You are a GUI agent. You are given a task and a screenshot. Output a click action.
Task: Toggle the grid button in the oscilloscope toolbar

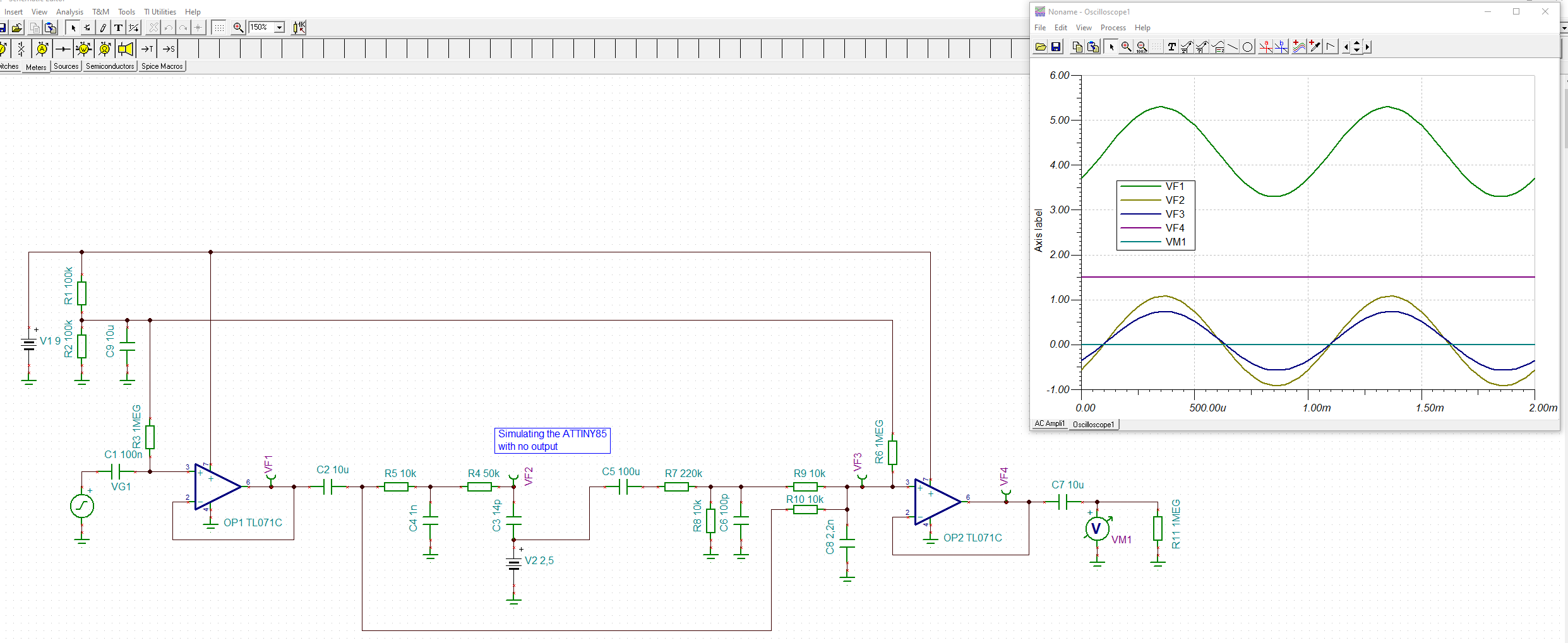coord(1158,47)
